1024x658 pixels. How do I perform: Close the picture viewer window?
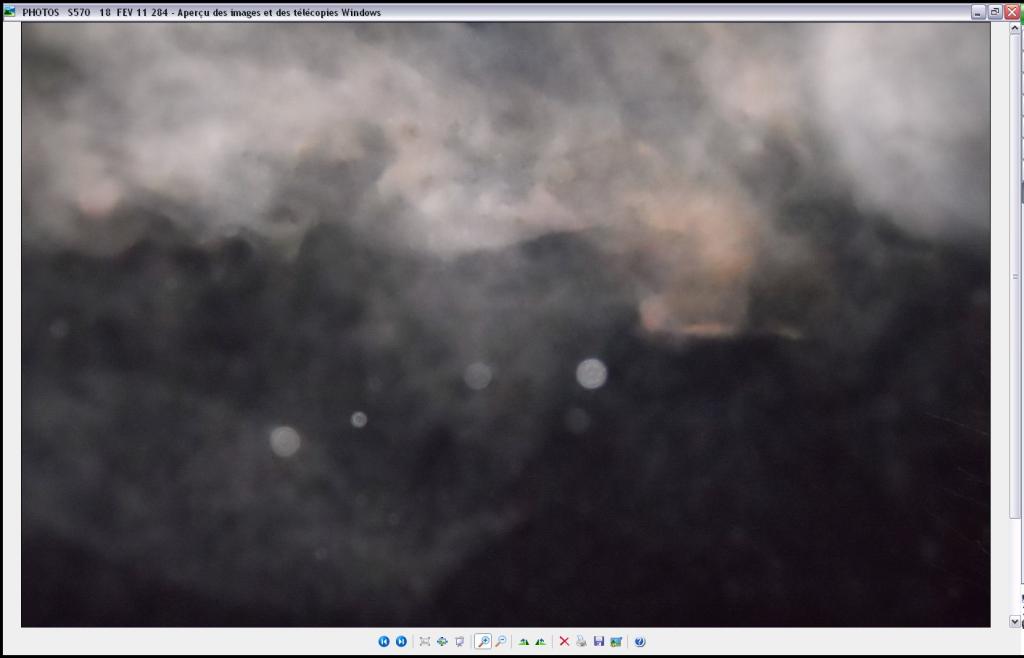[1012, 12]
